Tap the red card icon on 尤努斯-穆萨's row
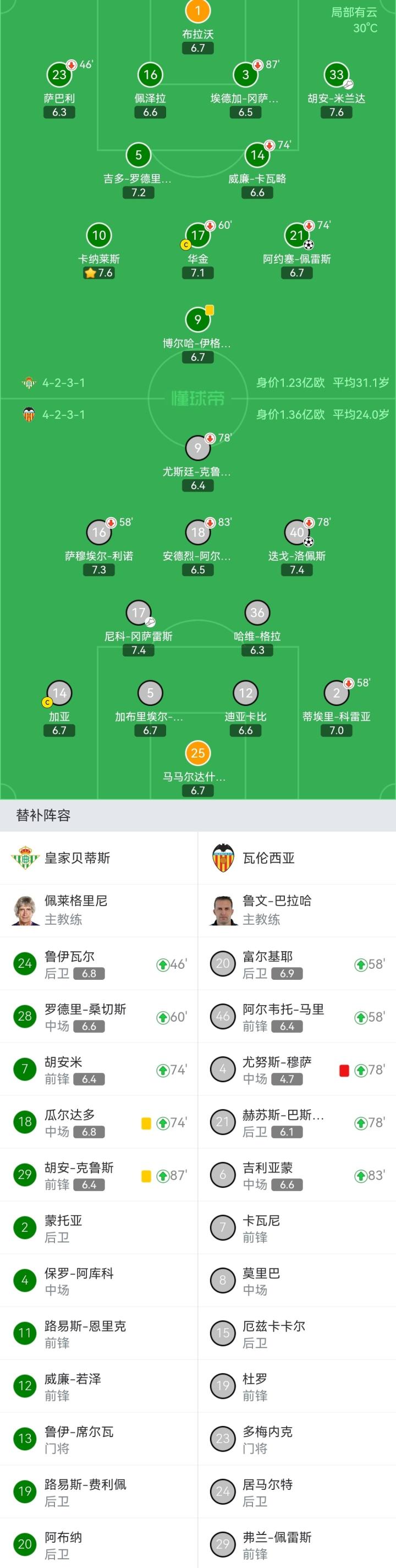Image resolution: width=396 pixels, height=1568 pixels. tap(344, 1070)
